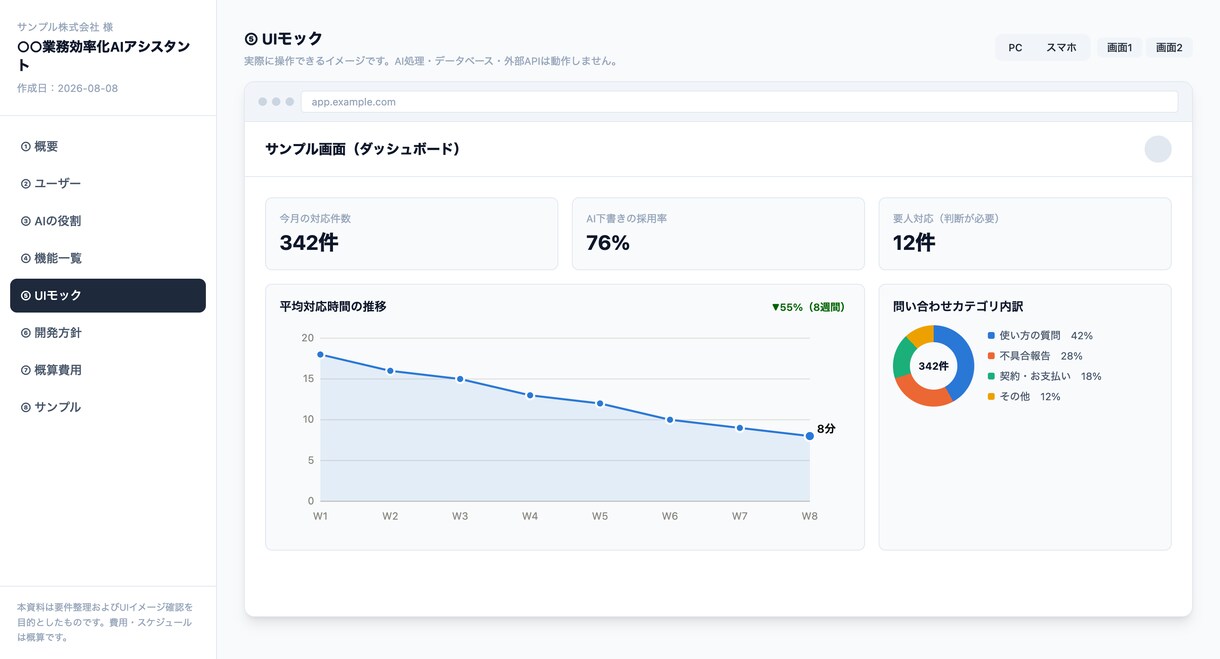
Task: Click the その他 12% legend entry
Action: click(x=1024, y=397)
